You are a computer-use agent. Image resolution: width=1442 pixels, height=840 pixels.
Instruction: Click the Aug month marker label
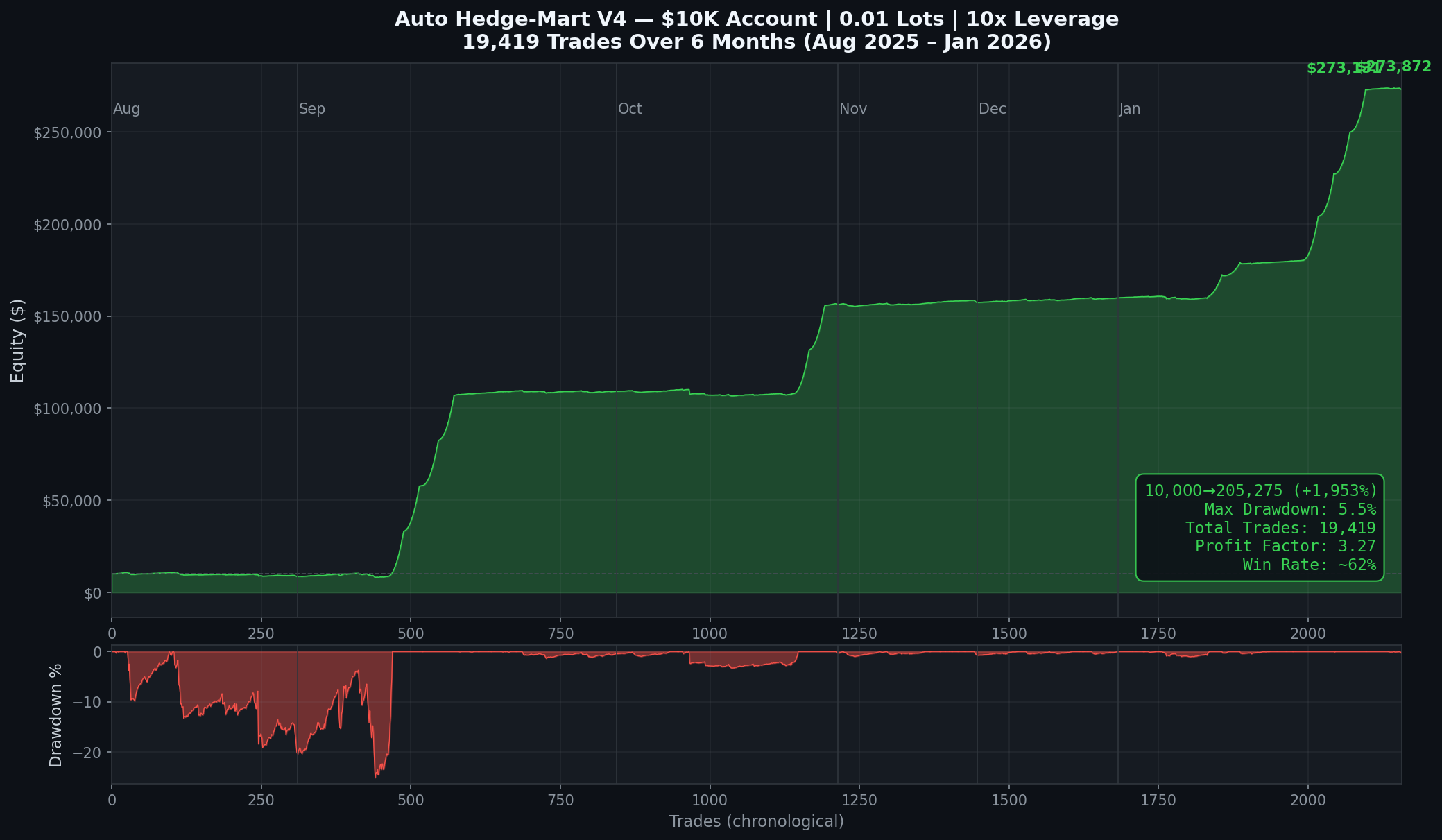click(126, 109)
